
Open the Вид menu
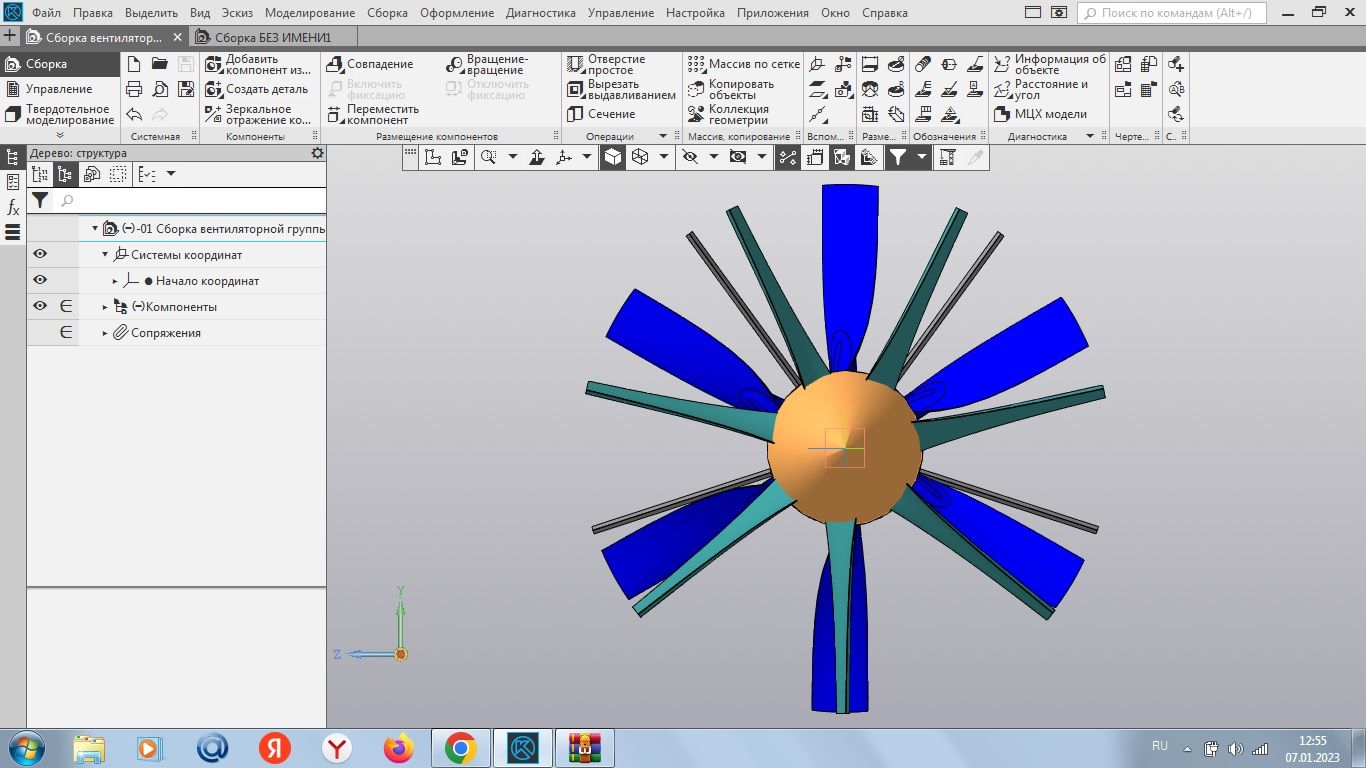(x=198, y=13)
